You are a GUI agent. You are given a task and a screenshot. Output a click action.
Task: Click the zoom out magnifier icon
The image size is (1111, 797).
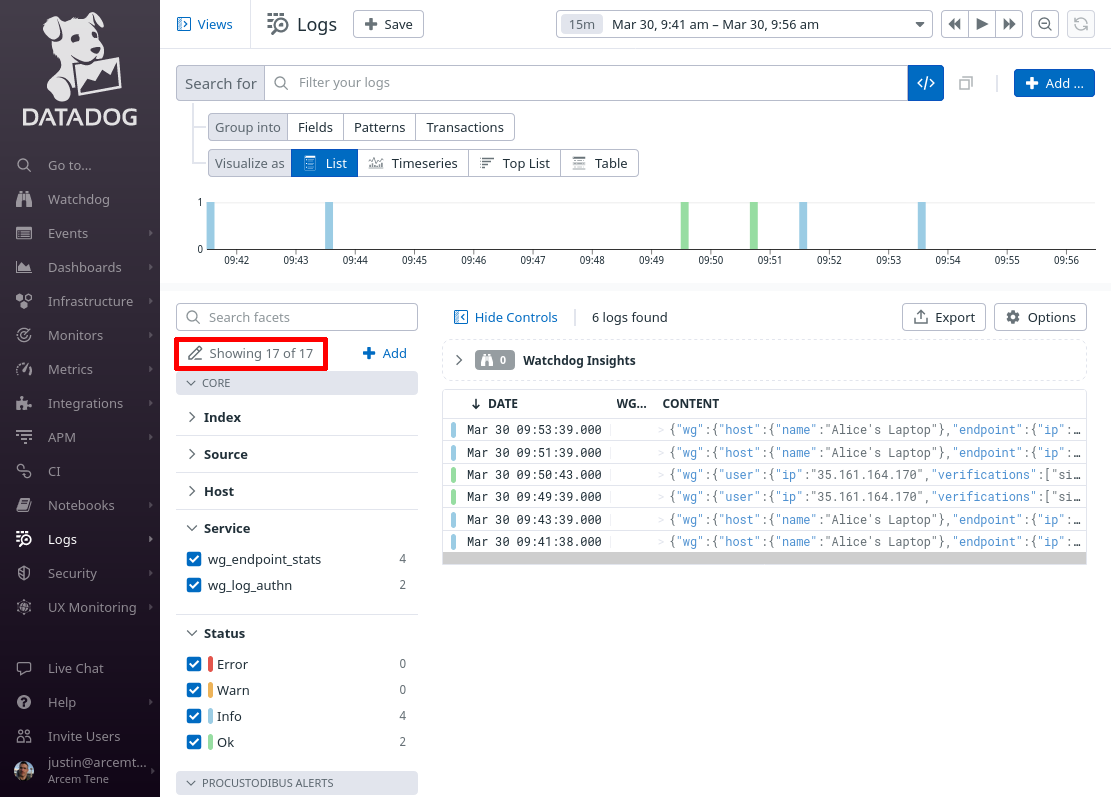[1044, 24]
